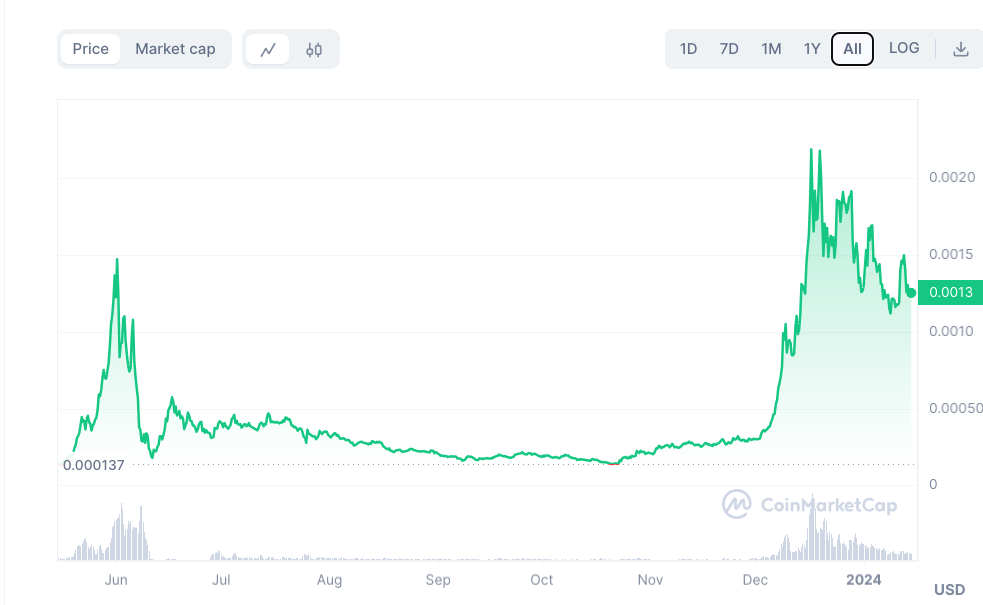Select the line chart view icon
Screen dimensions: 983x605
[268, 49]
